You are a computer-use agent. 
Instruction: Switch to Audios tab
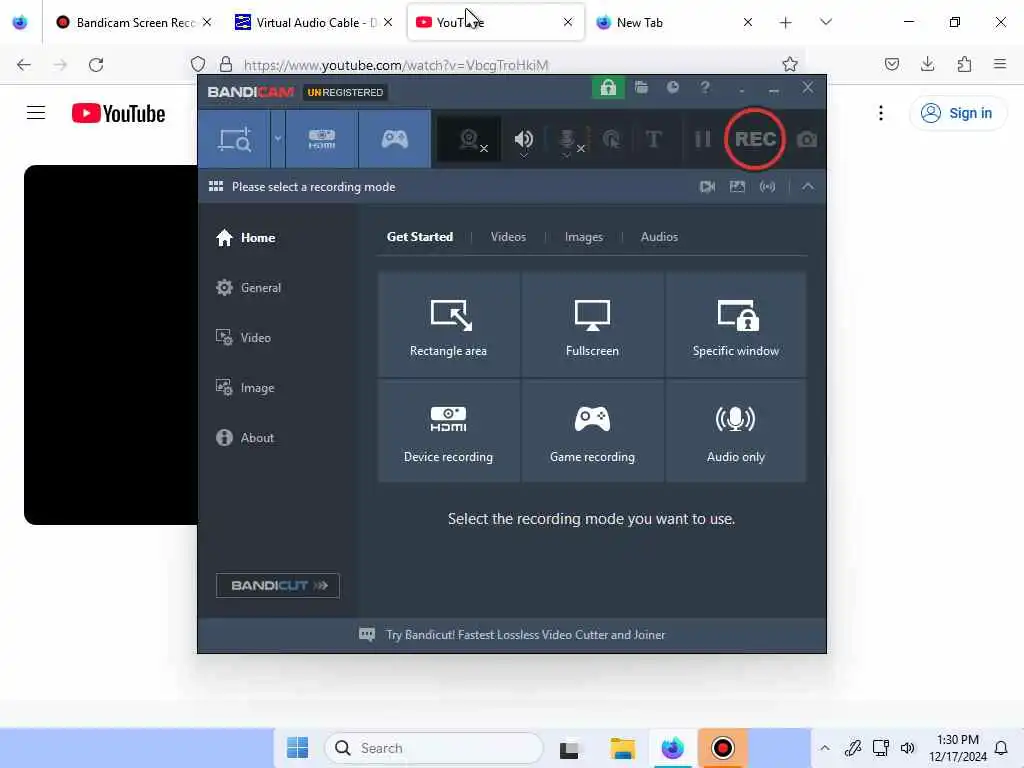pos(659,237)
